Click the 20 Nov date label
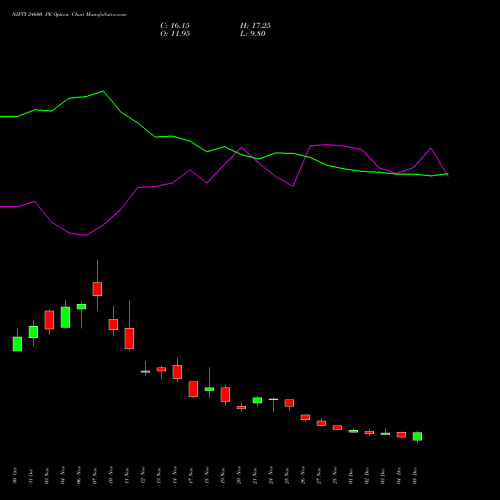The height and width of the screenshot is (500, 500). point(239,476)
